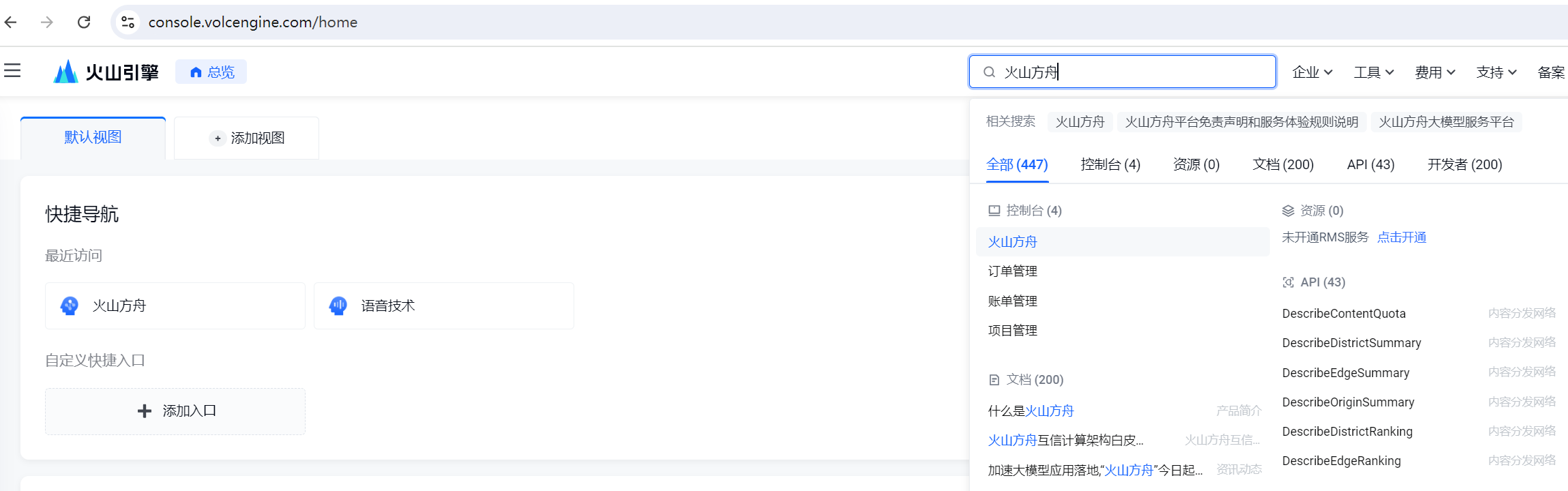
Task: Click the API section scan icon
Action: pyautogui.click(x=1288, y=282)
